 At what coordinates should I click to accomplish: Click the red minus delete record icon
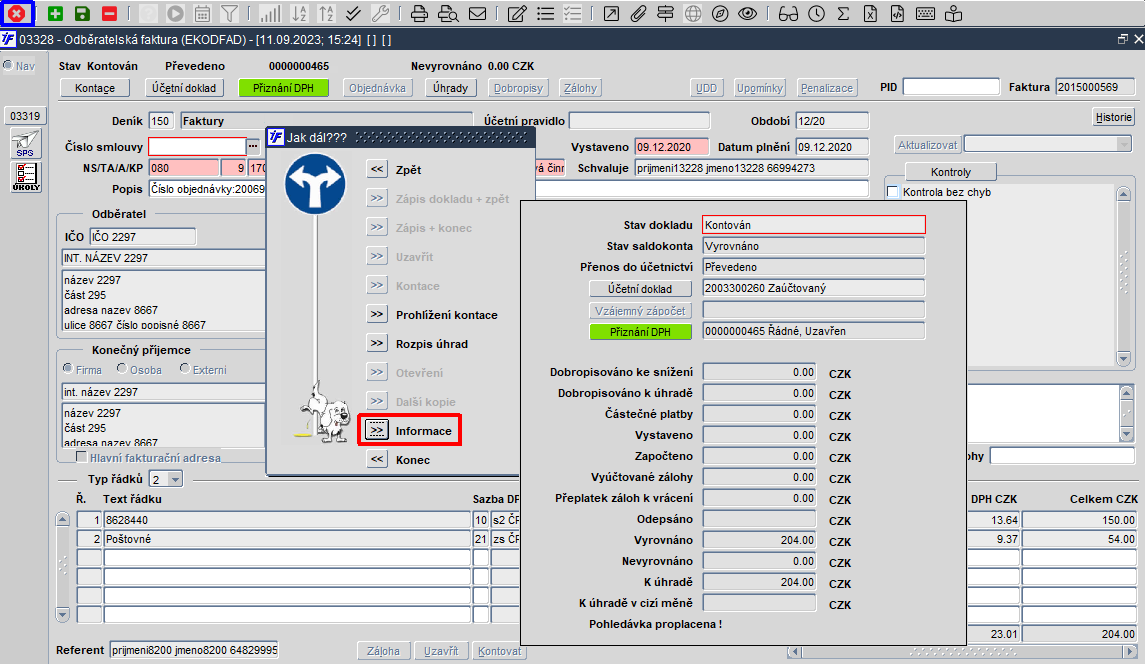109,14
